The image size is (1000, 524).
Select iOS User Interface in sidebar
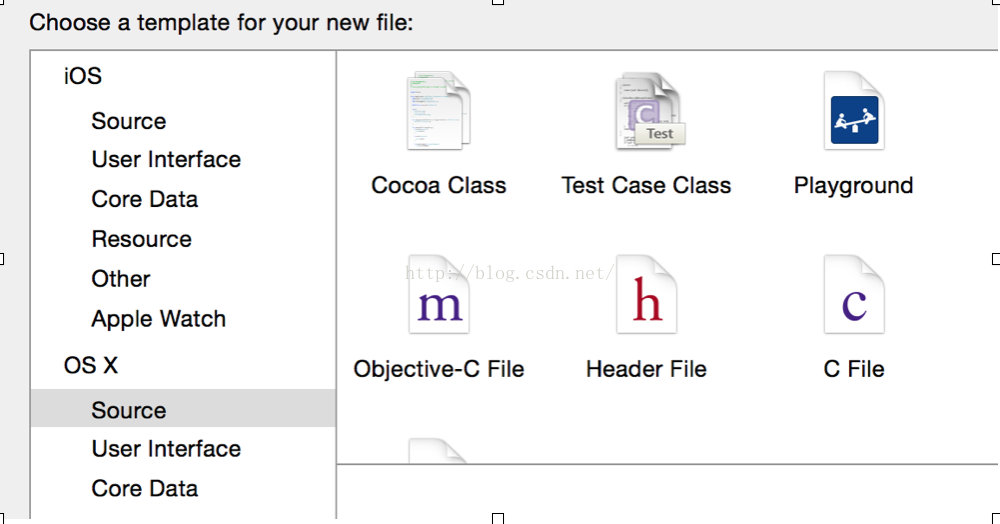point(166,159)
